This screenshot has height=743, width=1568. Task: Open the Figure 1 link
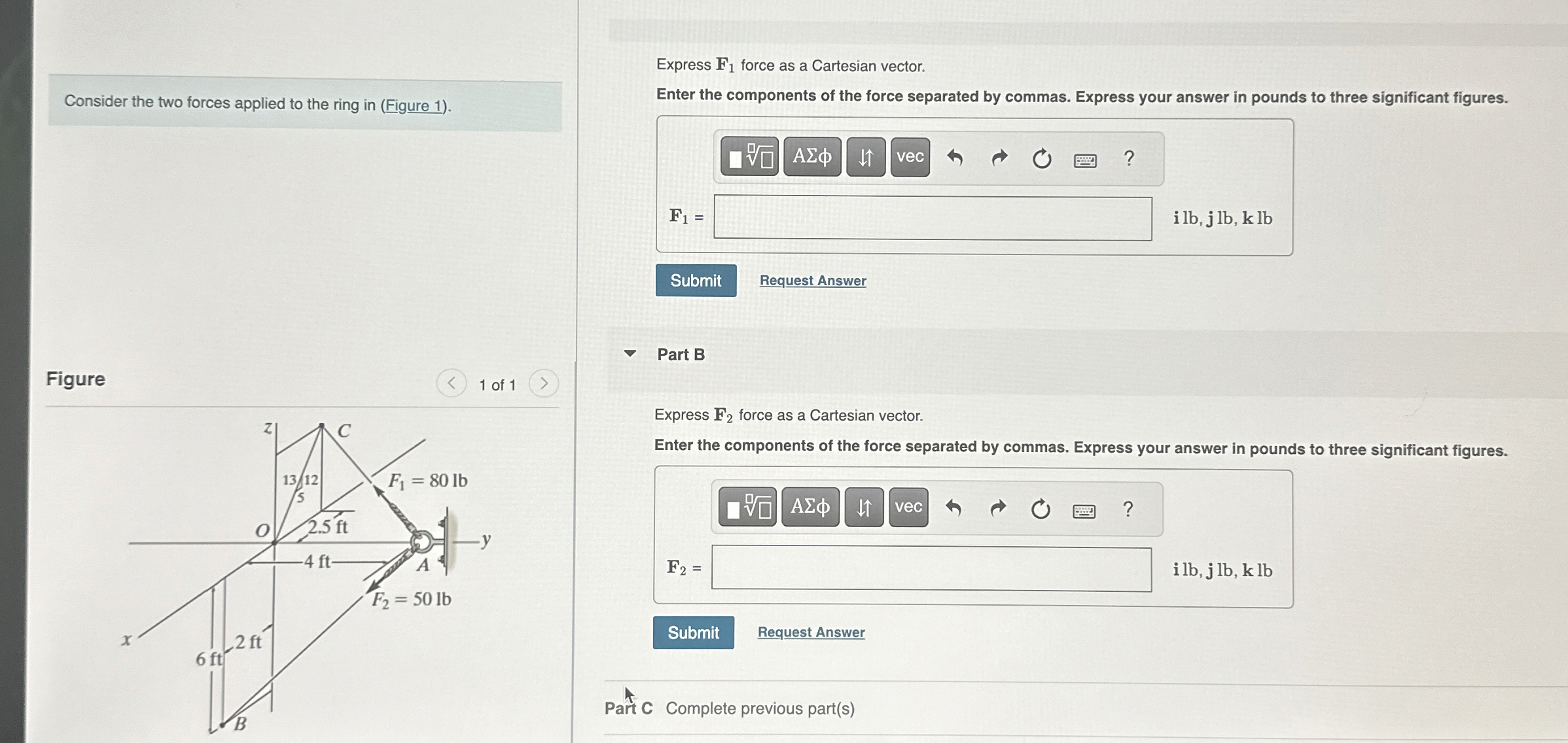415,105
